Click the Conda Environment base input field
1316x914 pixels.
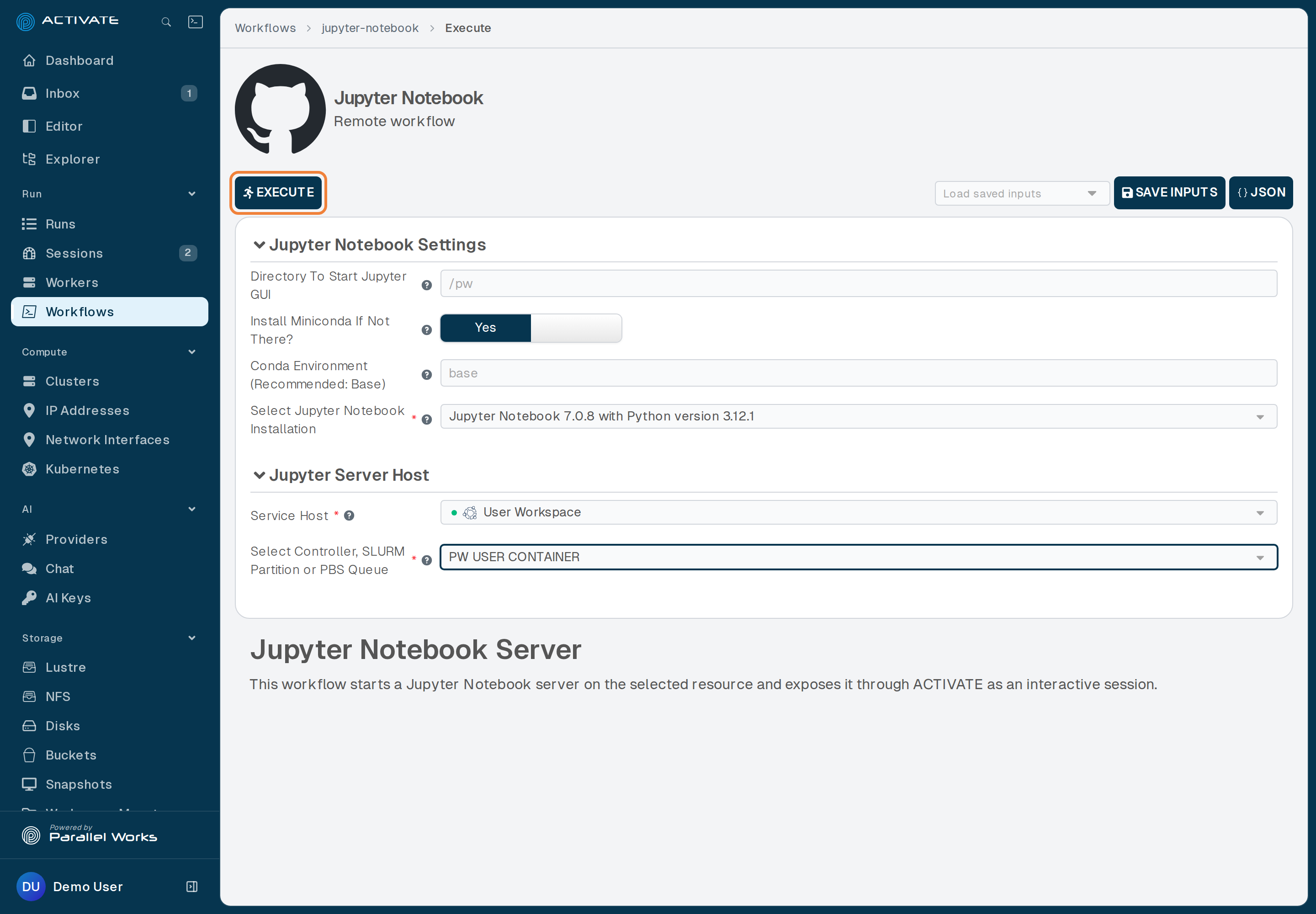point(859,373)
